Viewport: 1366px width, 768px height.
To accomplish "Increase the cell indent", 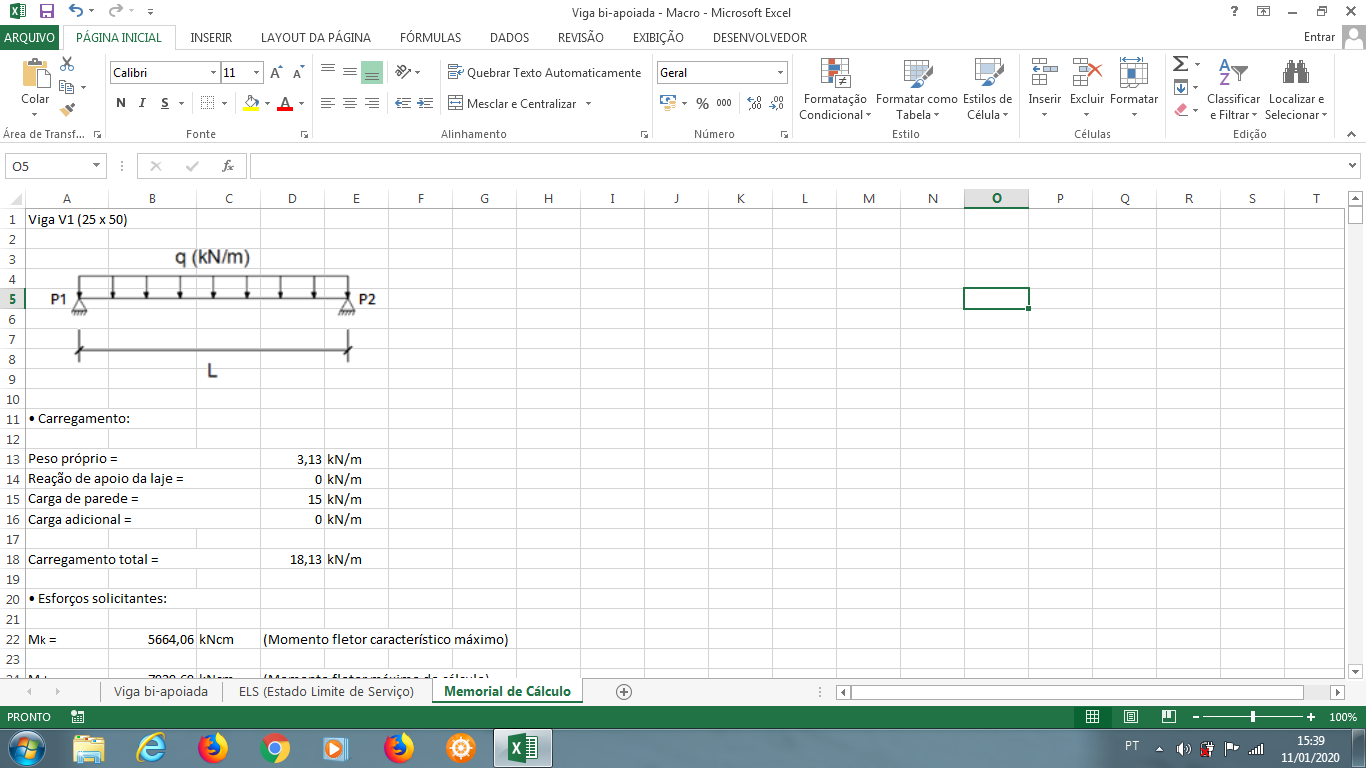I will point(425,103).
